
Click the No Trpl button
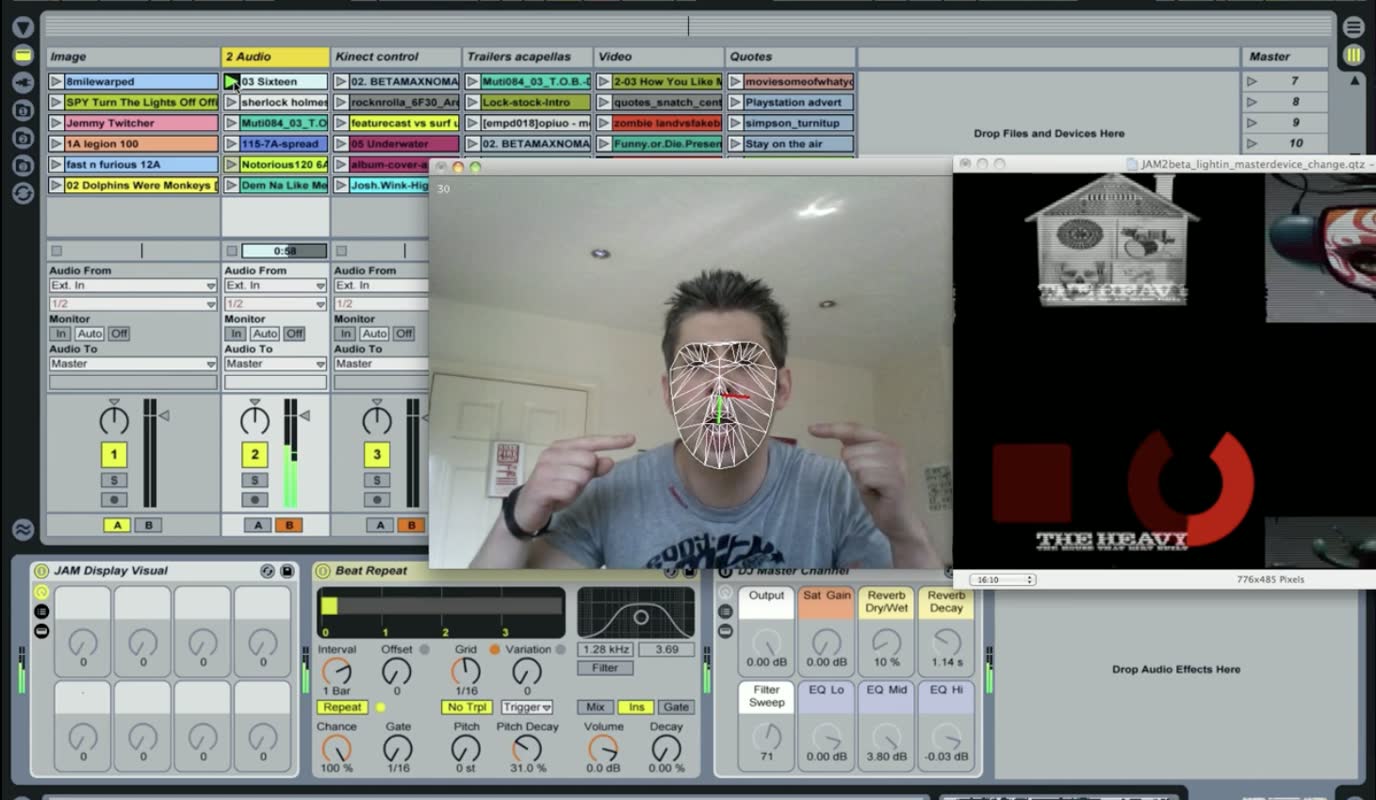pyautogui.click(x=467, y=707)
